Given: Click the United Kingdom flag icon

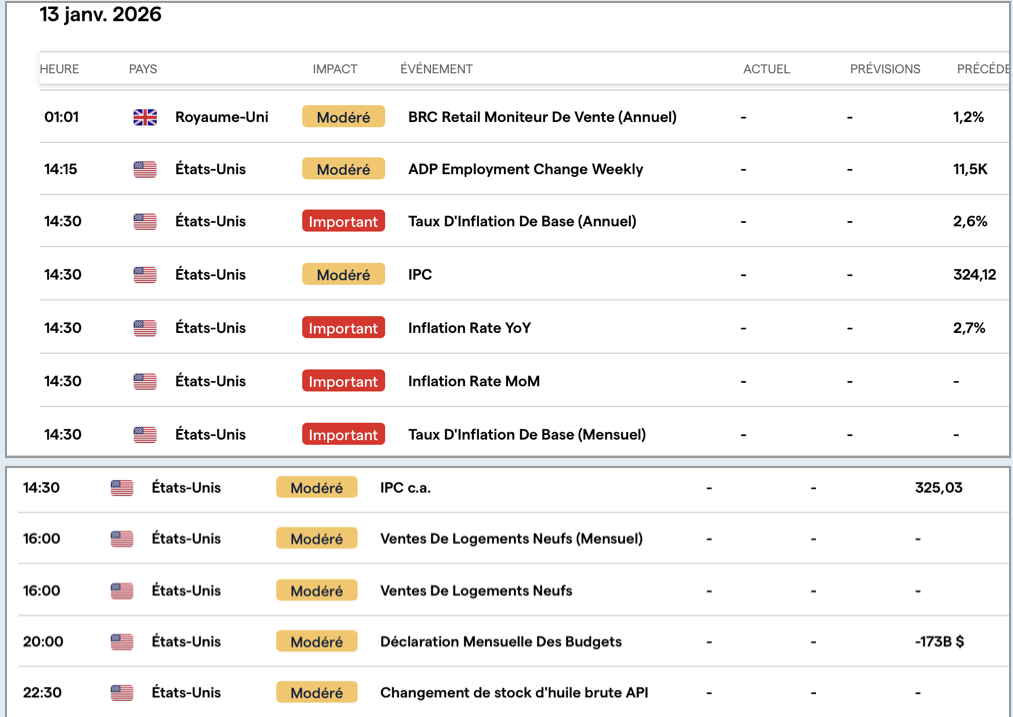Looking at the screenshot, I should coord(145,117).
